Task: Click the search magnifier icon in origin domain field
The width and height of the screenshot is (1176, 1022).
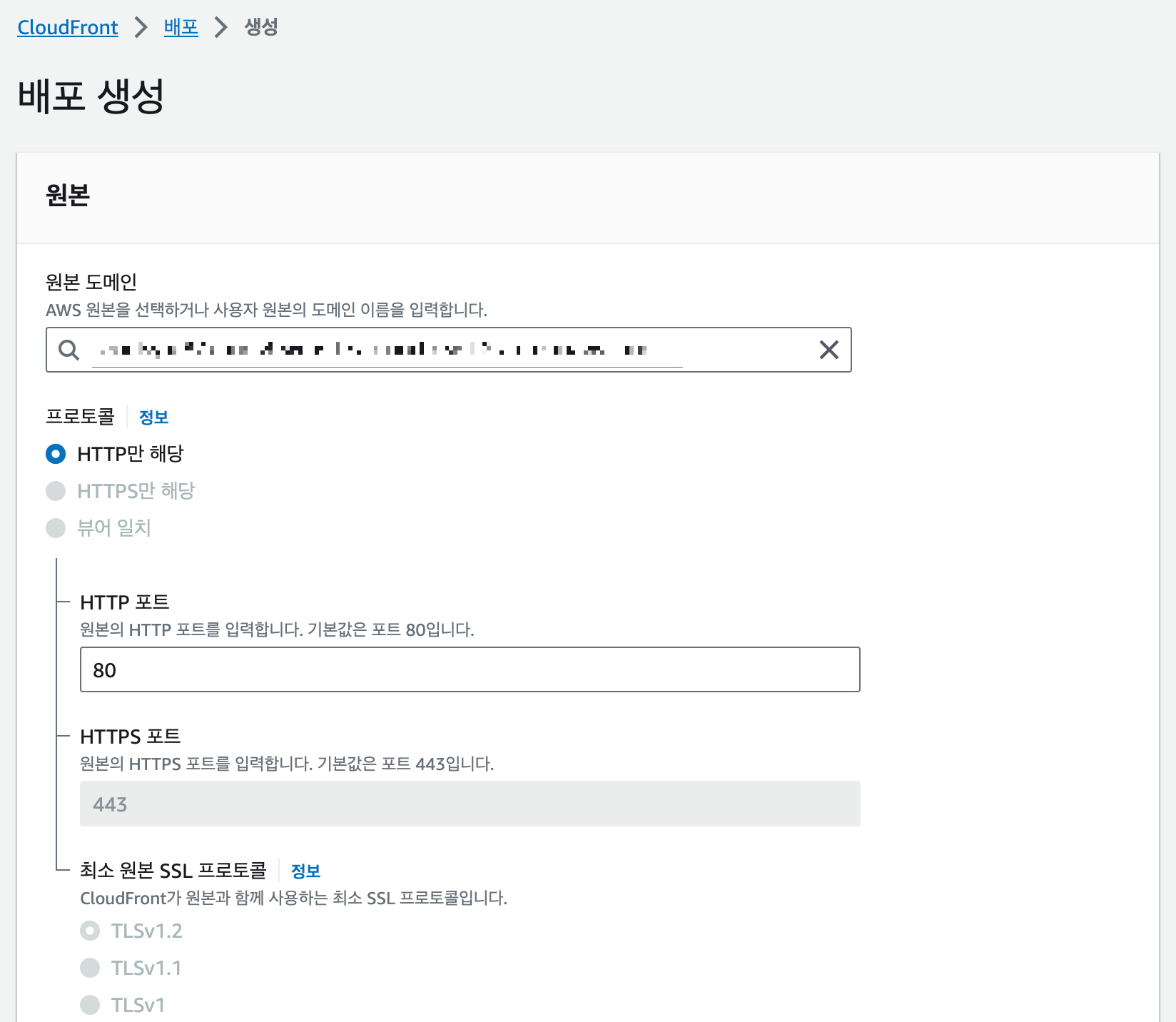Action: 69,350
